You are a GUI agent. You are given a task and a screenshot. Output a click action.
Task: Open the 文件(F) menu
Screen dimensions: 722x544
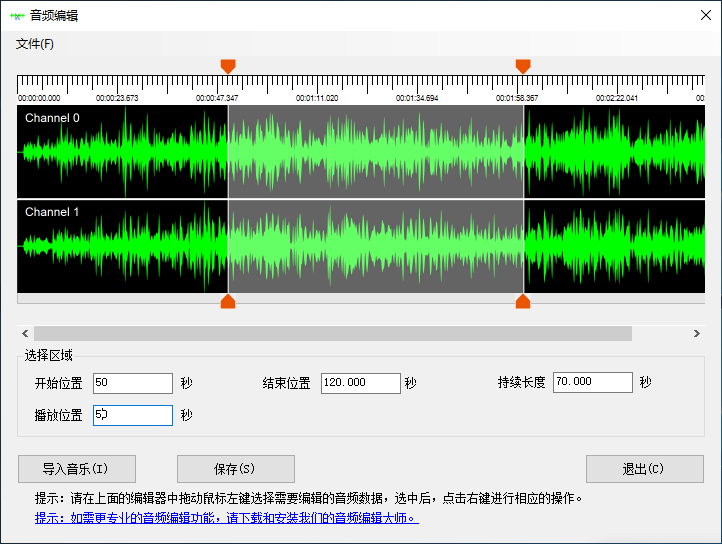pyautogui.click(x=35, y=44)
